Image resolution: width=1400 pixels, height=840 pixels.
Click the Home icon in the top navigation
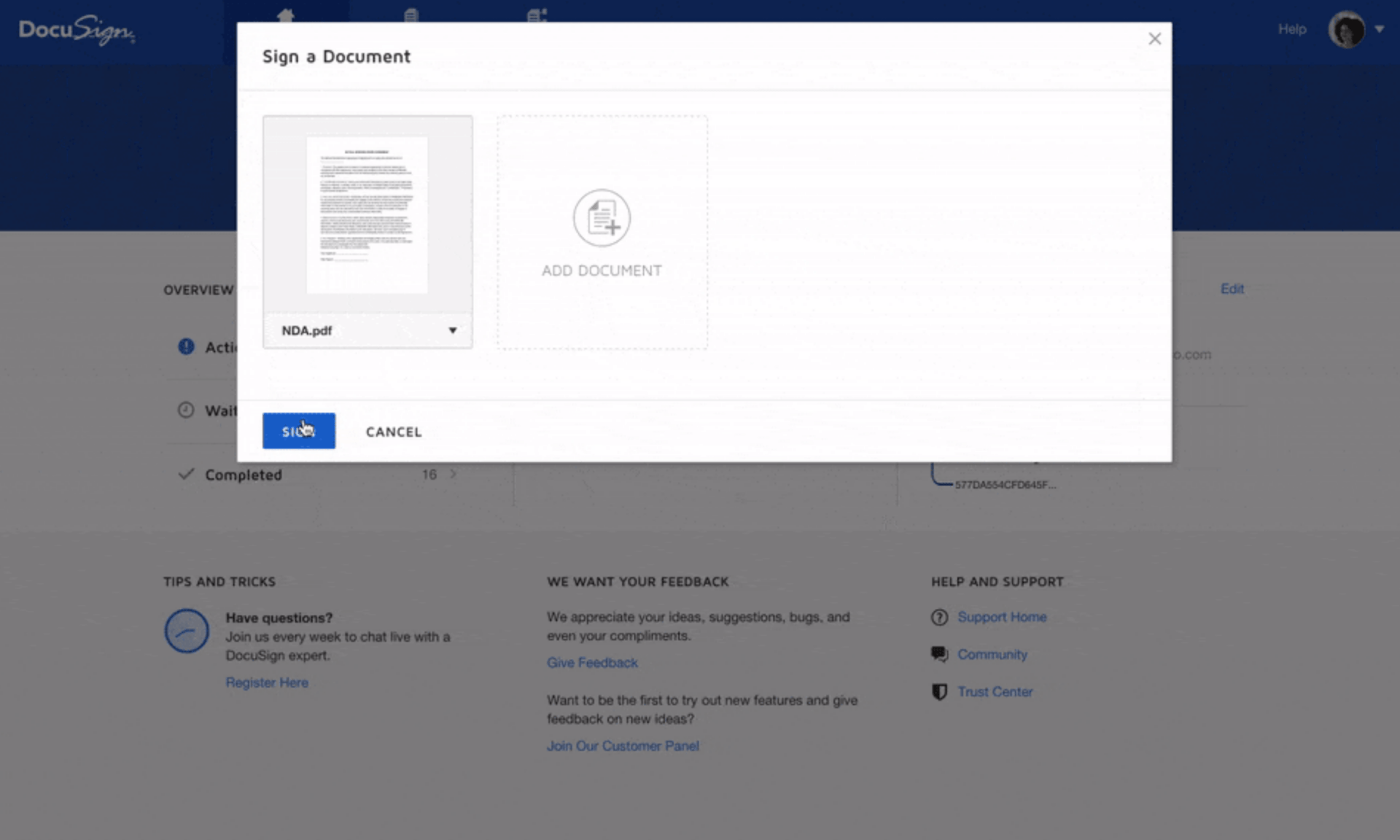coord(286,15)
